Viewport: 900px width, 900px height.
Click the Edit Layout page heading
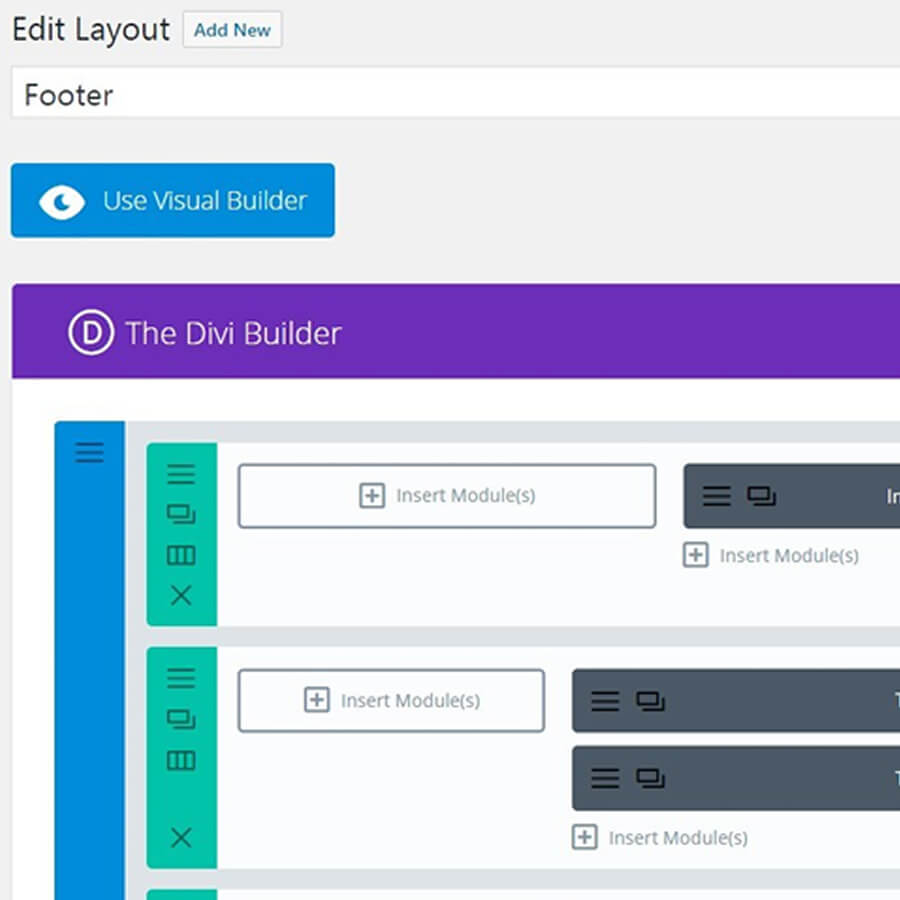click(91, 30)
